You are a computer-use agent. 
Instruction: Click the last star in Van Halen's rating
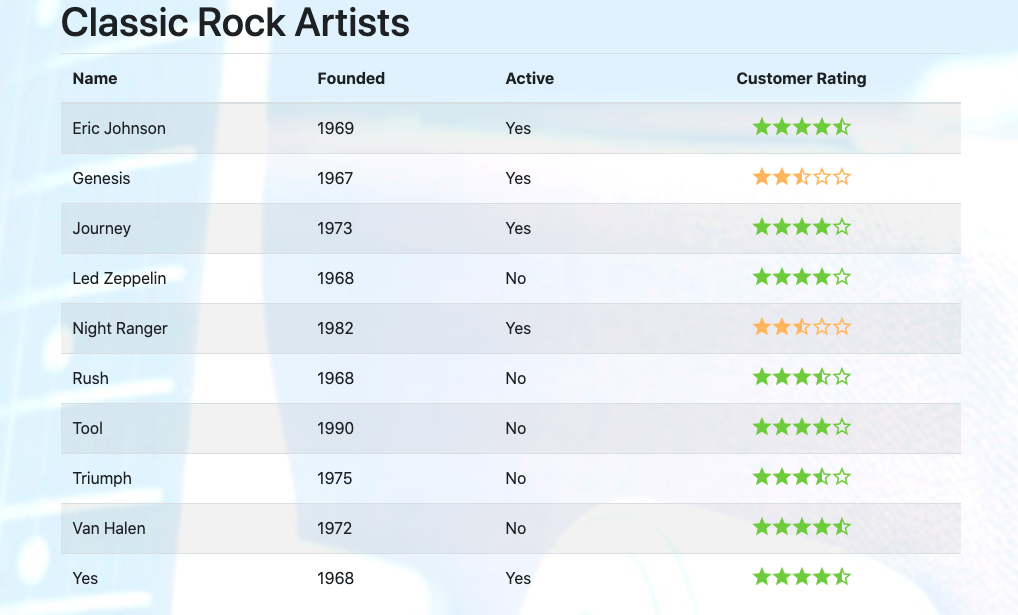click(841, 527)
